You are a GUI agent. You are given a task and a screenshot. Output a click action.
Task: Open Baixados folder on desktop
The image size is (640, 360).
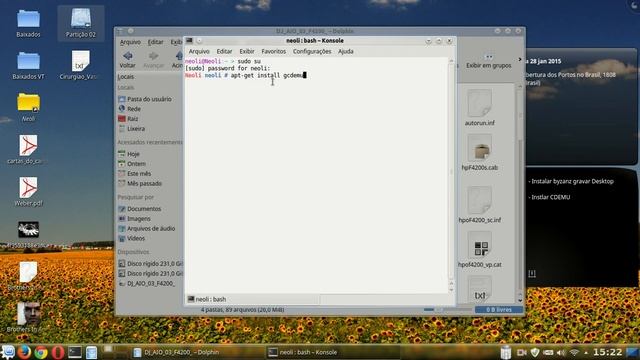coord(28,24)
